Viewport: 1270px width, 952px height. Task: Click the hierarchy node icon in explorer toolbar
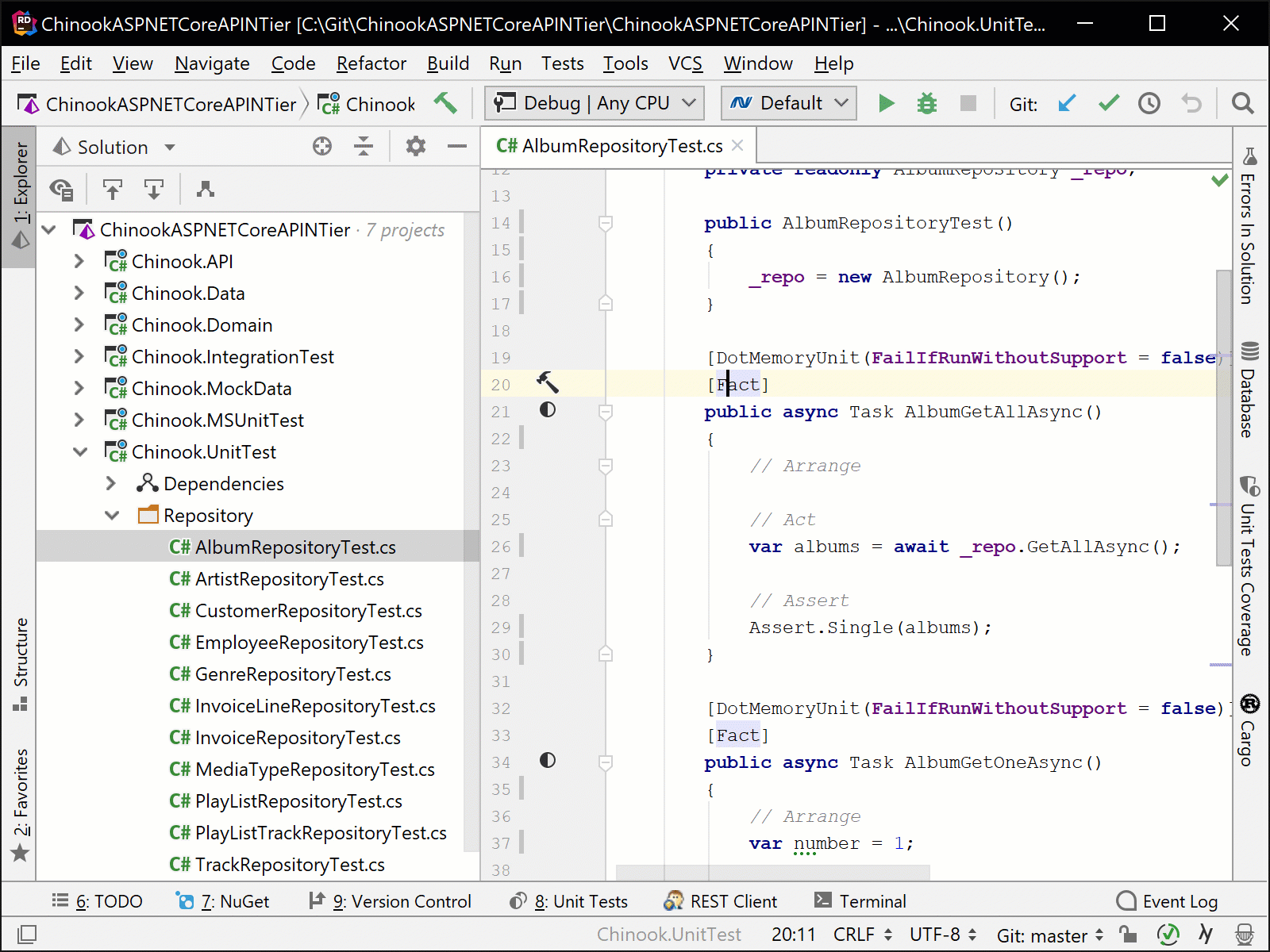click(206, 189)
